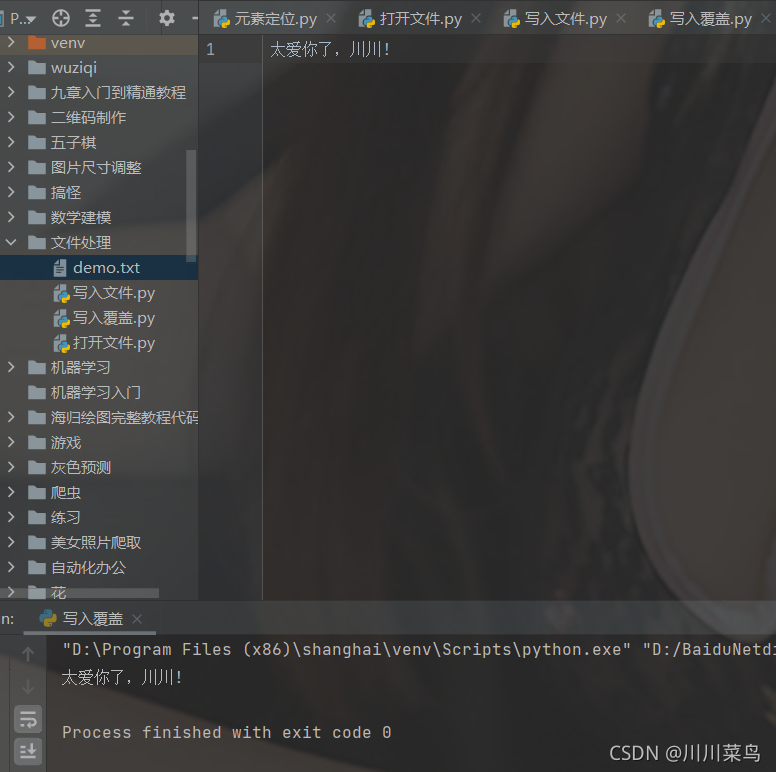Expand the 数学建模 folder
Screen dimensions: 776x772
coord(11,217)
